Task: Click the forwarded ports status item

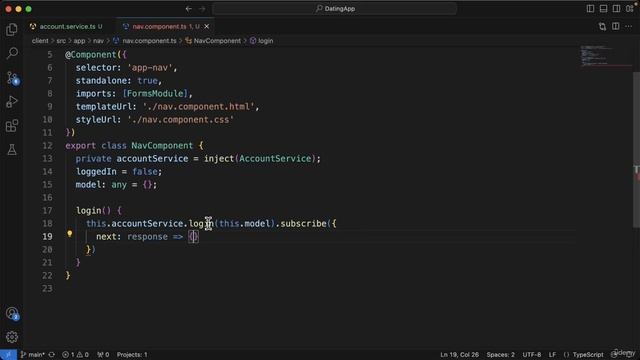Action: coord(103,355)
